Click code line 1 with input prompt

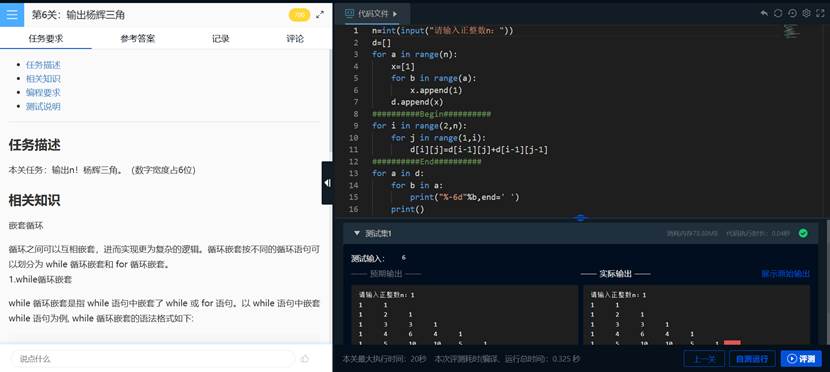[x=443, y=31]
